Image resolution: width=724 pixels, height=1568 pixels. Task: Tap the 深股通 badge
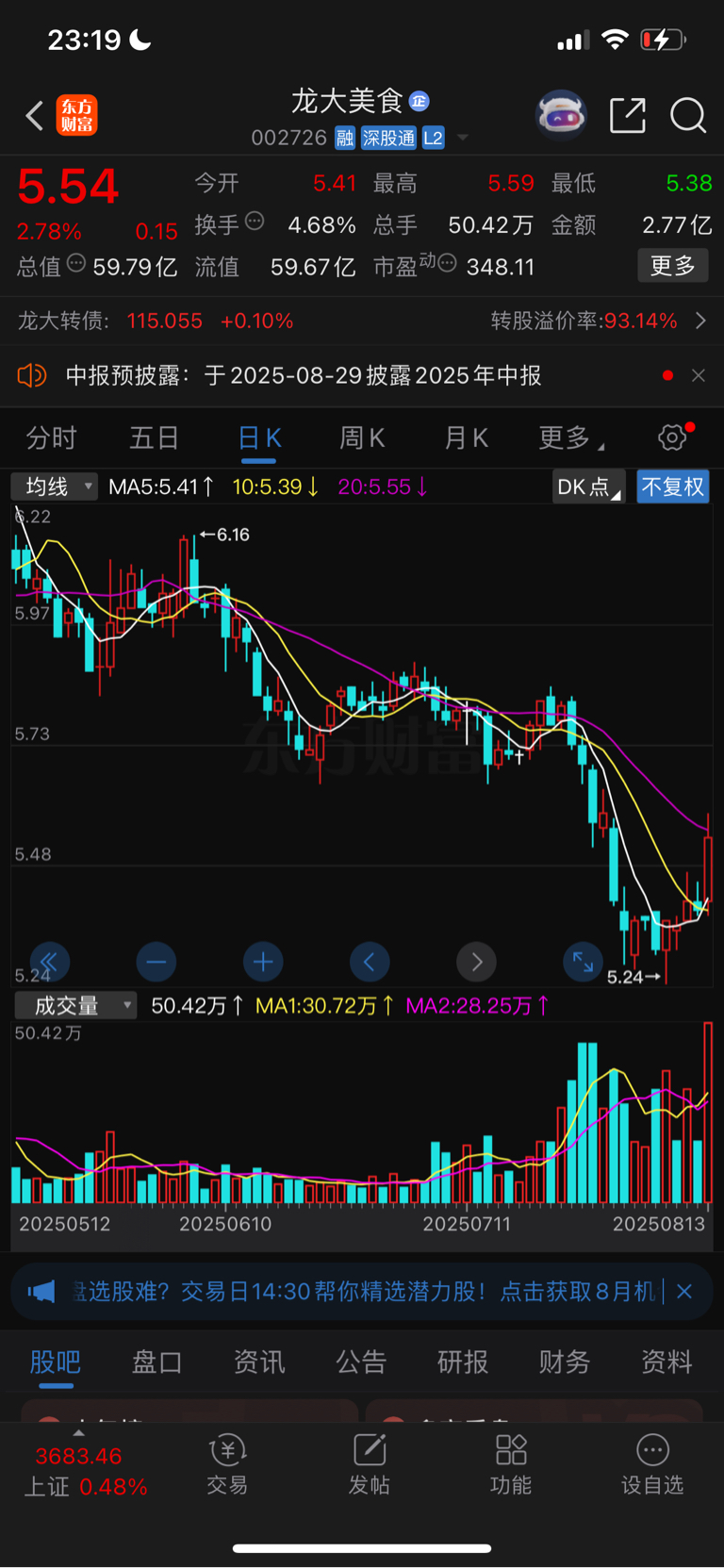[388, 139]
